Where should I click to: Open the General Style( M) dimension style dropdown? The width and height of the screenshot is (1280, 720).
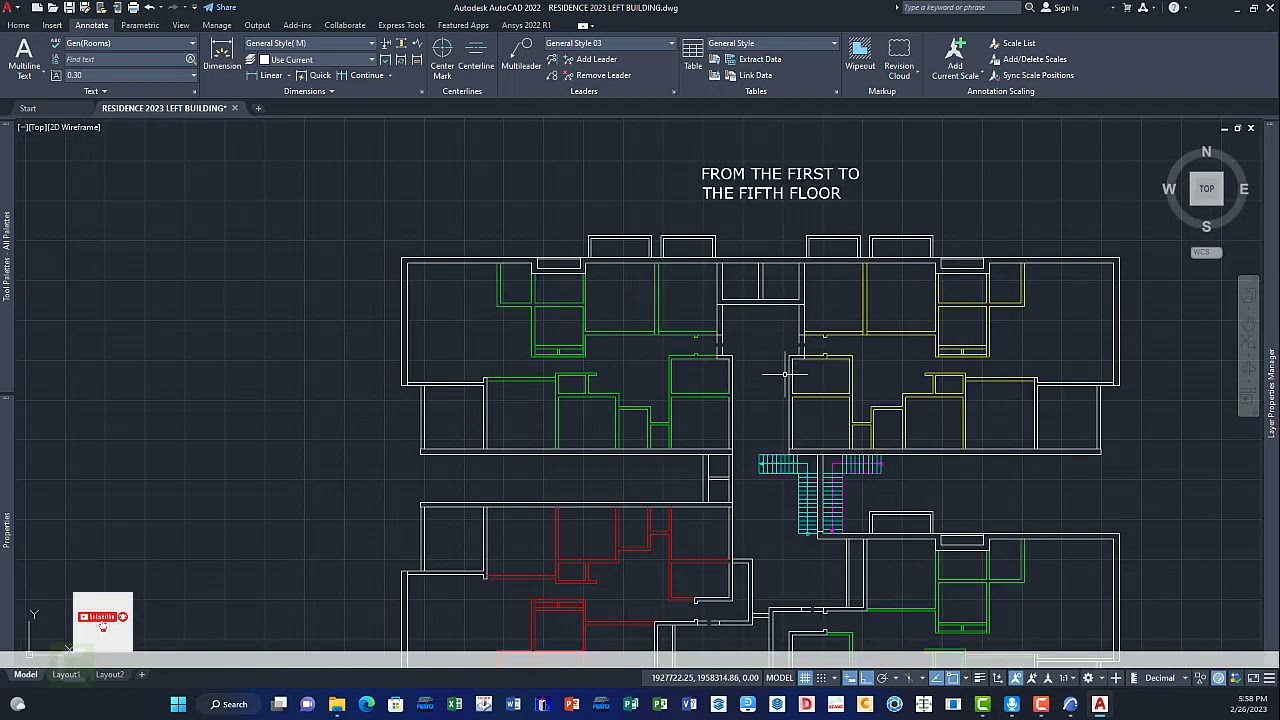pyautogui.click(x=310, y=43)
